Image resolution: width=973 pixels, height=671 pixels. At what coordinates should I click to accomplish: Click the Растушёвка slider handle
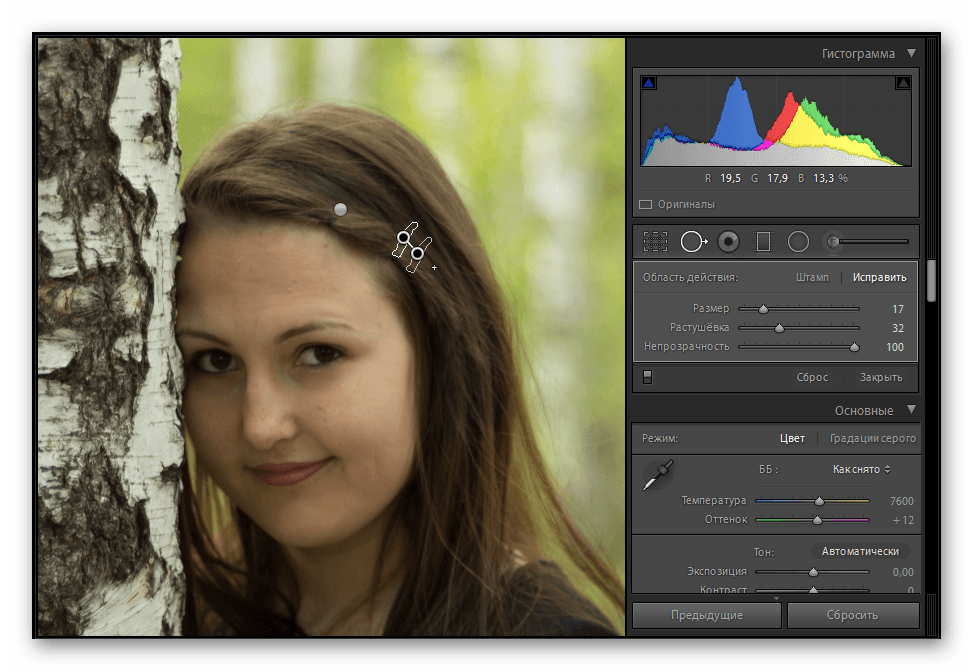[x=779, y=328]
